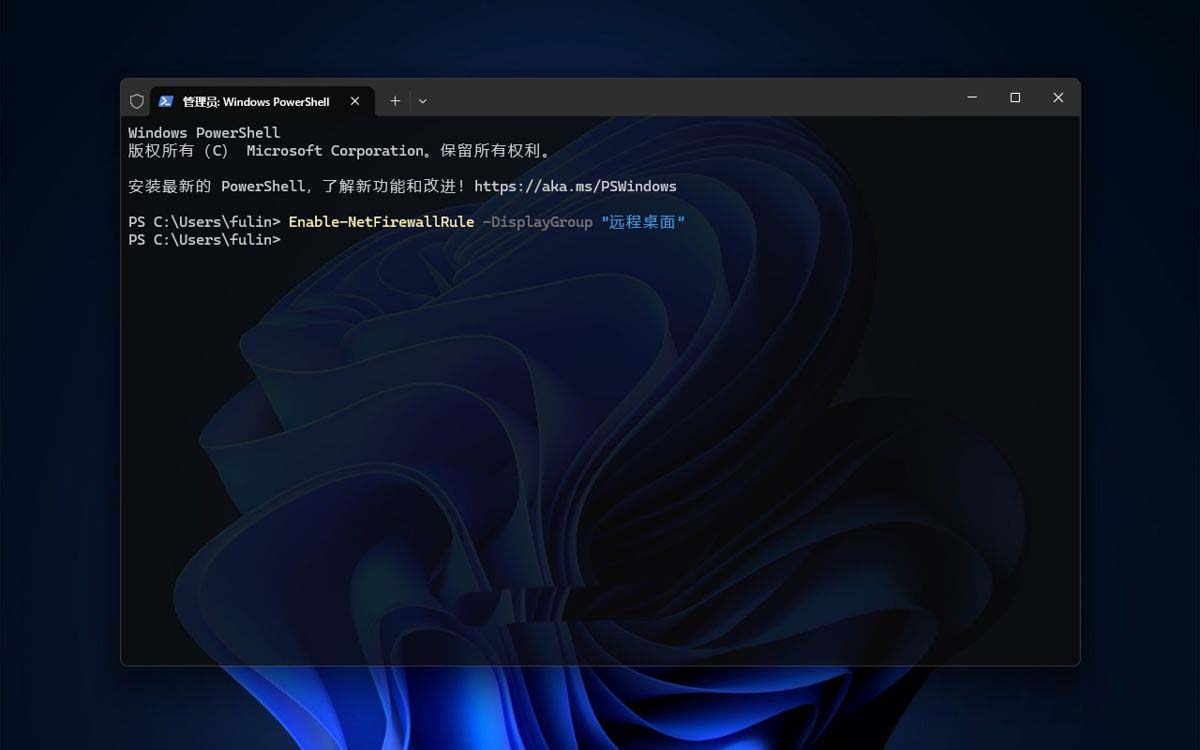Open a new tab with plus button

click(x=395, y=101)
